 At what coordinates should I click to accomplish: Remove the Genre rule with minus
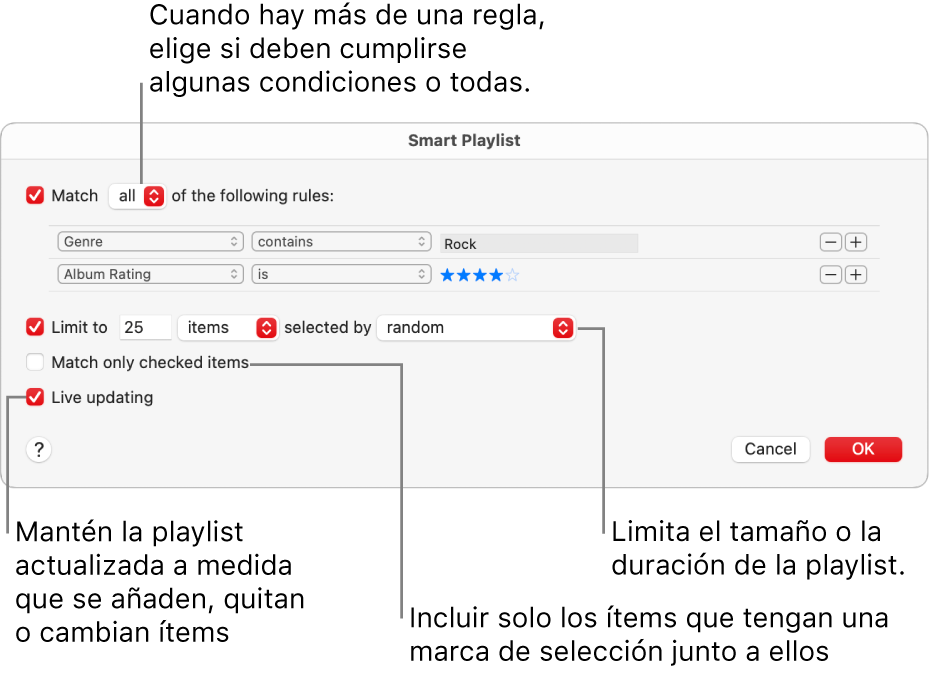tap(831, 242)
